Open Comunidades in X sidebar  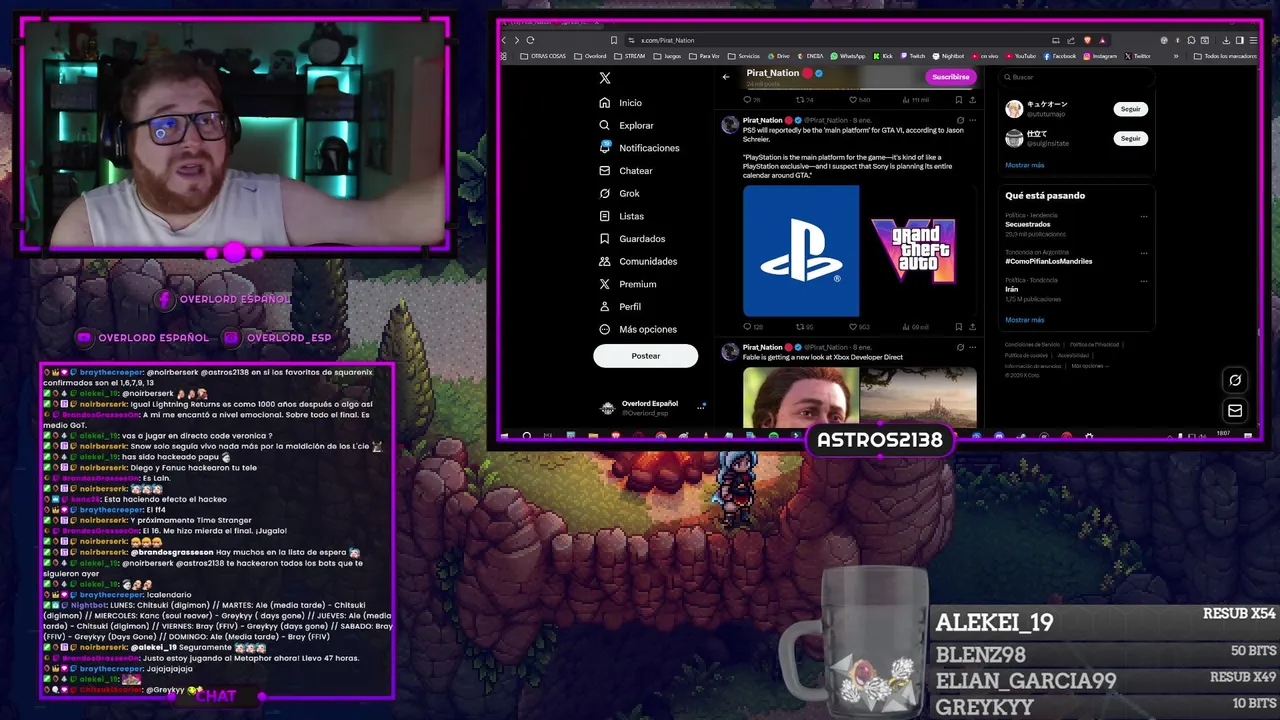tap(638, 261)
